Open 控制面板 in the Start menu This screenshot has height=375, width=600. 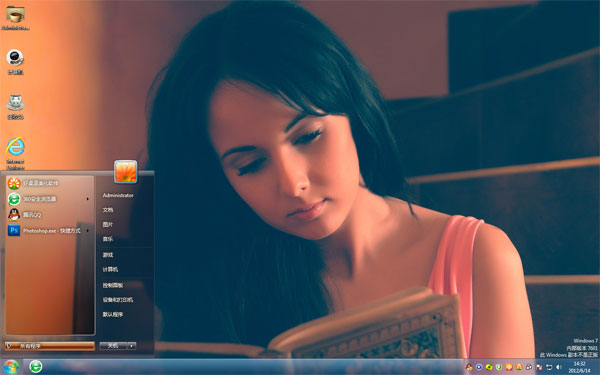pos(112,285)
